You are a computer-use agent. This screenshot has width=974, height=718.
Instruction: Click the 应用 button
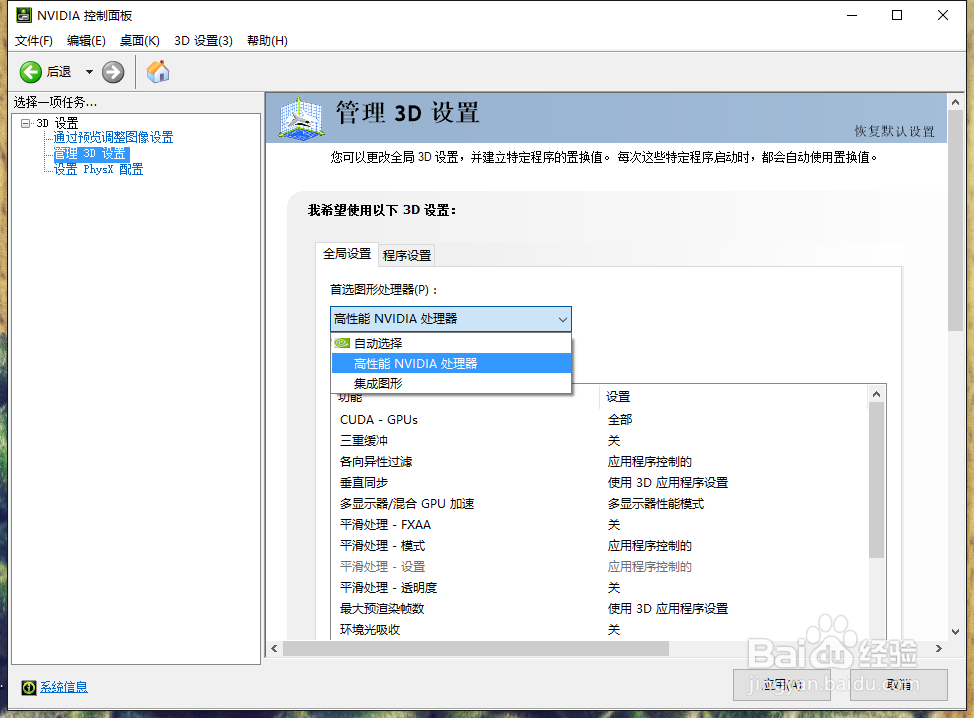[781, 684]
